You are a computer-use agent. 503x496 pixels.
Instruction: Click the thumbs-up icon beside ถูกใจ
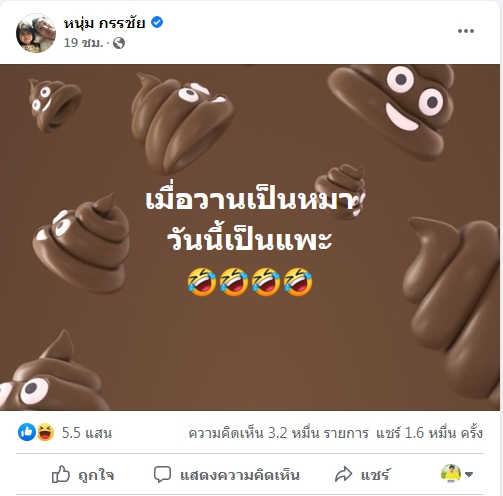pyautogui.click(x=61, y=474)
